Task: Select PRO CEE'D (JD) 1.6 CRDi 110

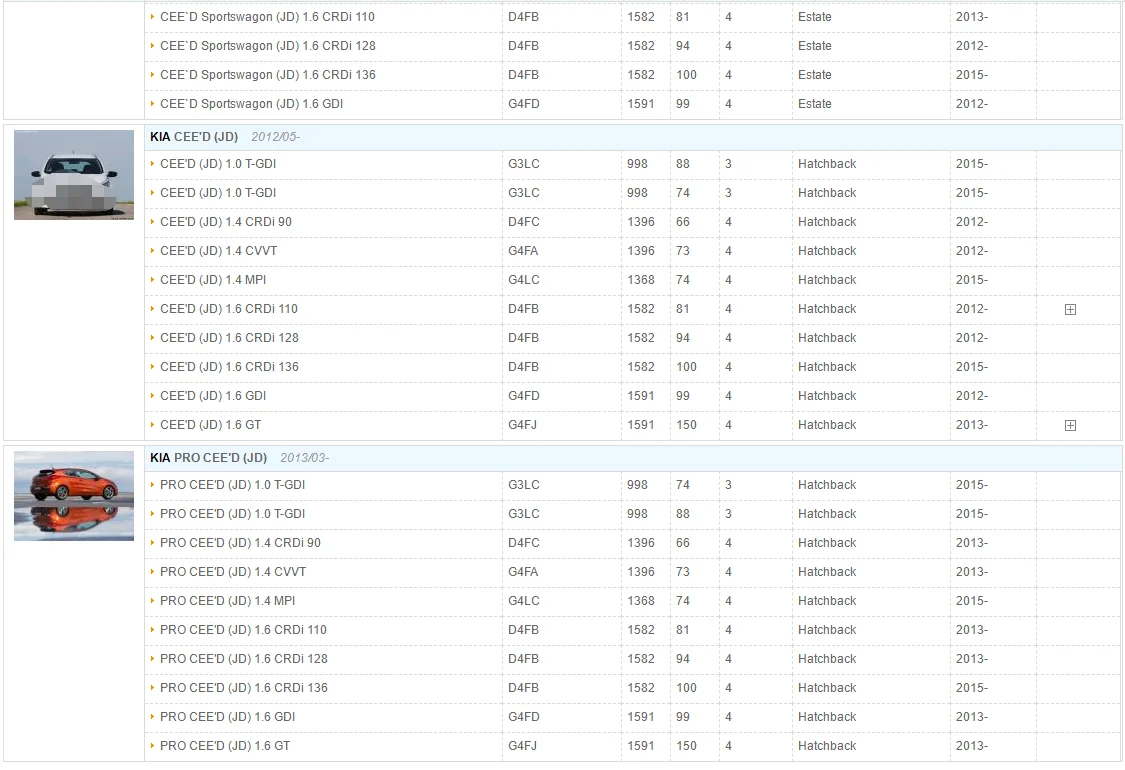Action: pyautogui.click(x=243, y=630)
